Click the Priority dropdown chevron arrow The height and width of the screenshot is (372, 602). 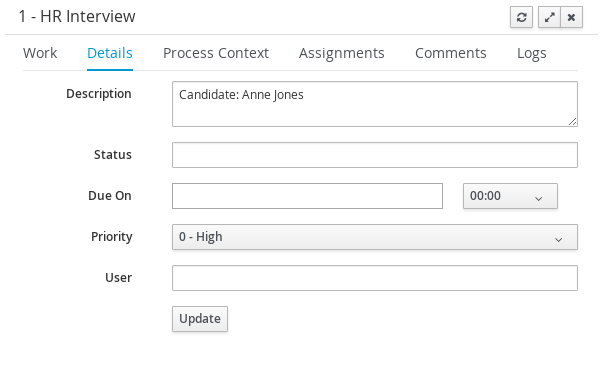pos(559,240)
